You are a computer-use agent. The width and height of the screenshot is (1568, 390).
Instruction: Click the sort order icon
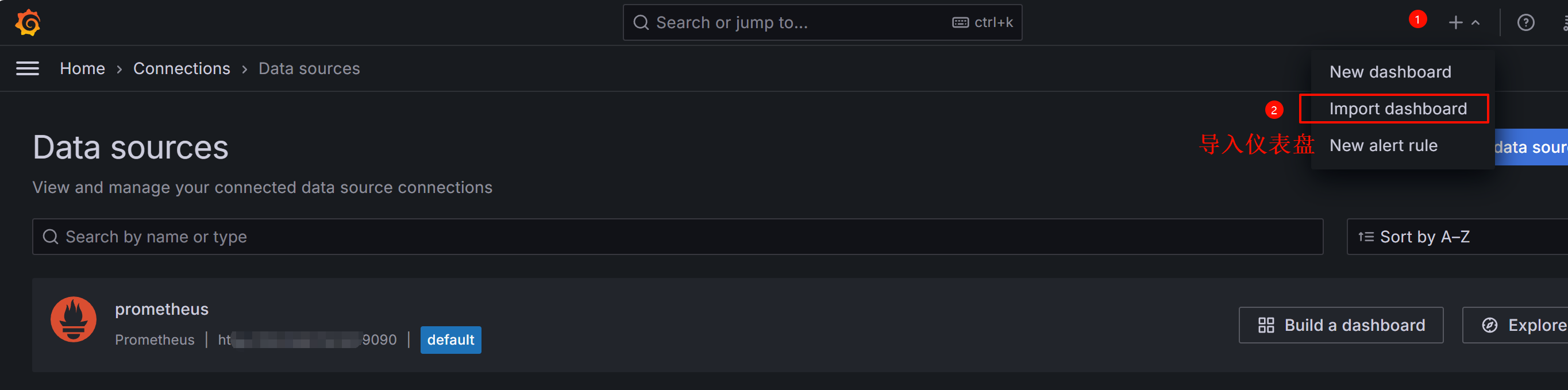pyautogui.click(x=1366, y=237)
